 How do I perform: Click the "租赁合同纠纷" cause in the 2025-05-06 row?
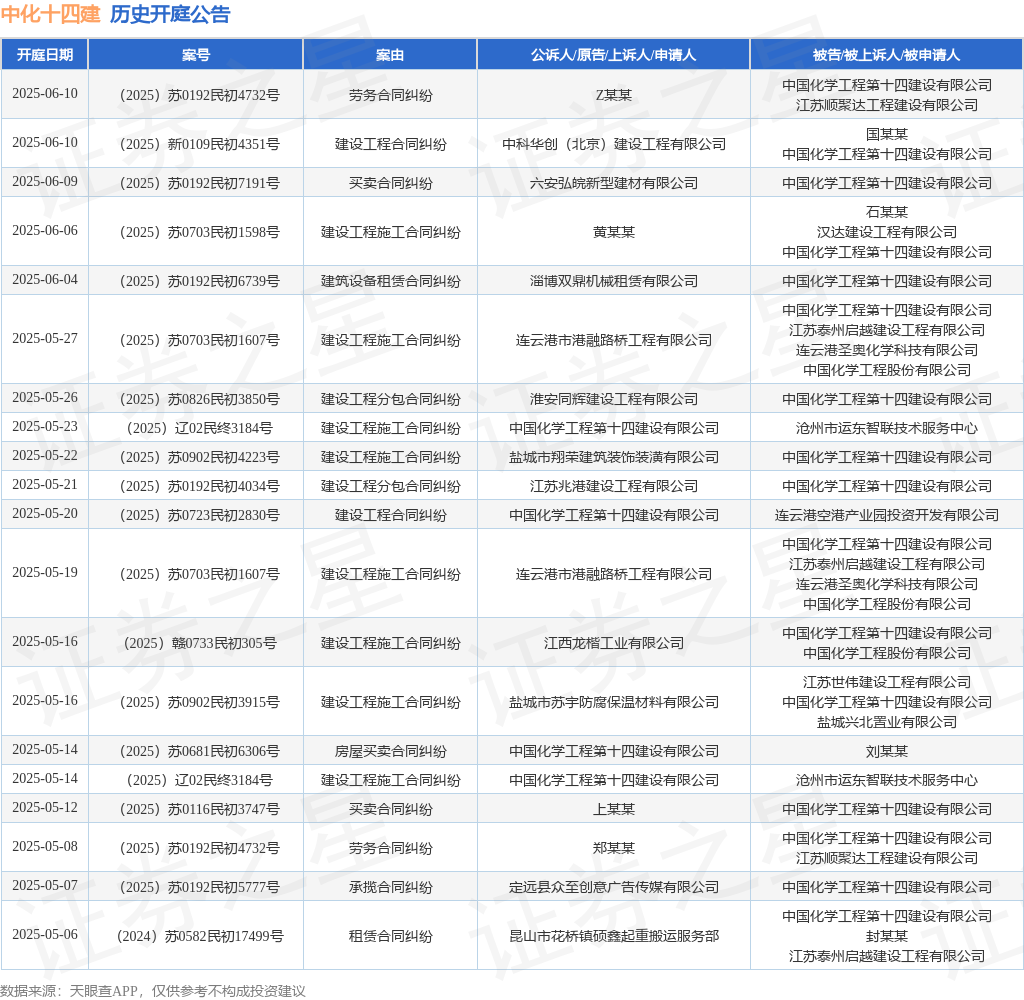pos(391,937)
